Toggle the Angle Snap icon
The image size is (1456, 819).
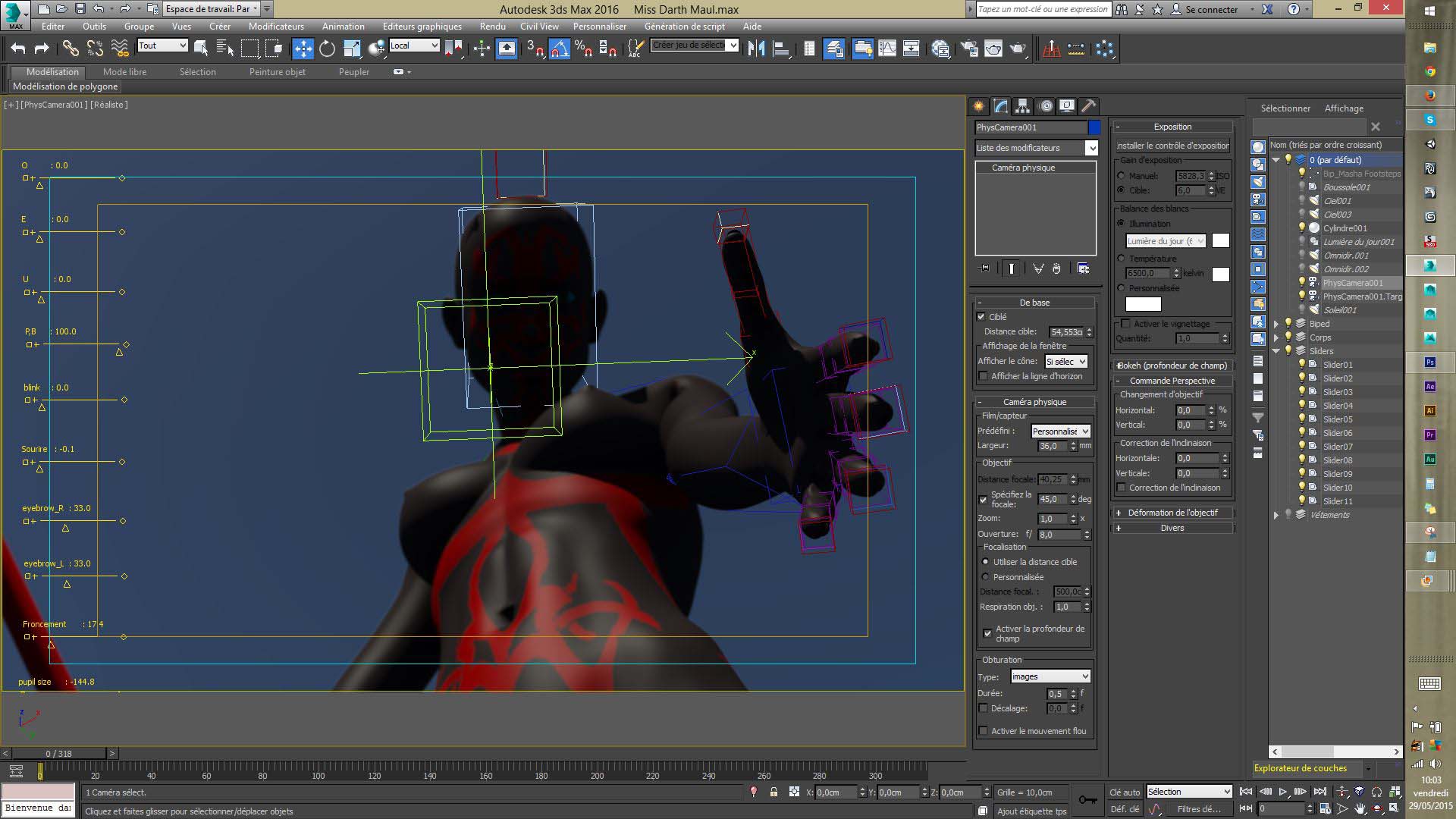pos(560,49)
